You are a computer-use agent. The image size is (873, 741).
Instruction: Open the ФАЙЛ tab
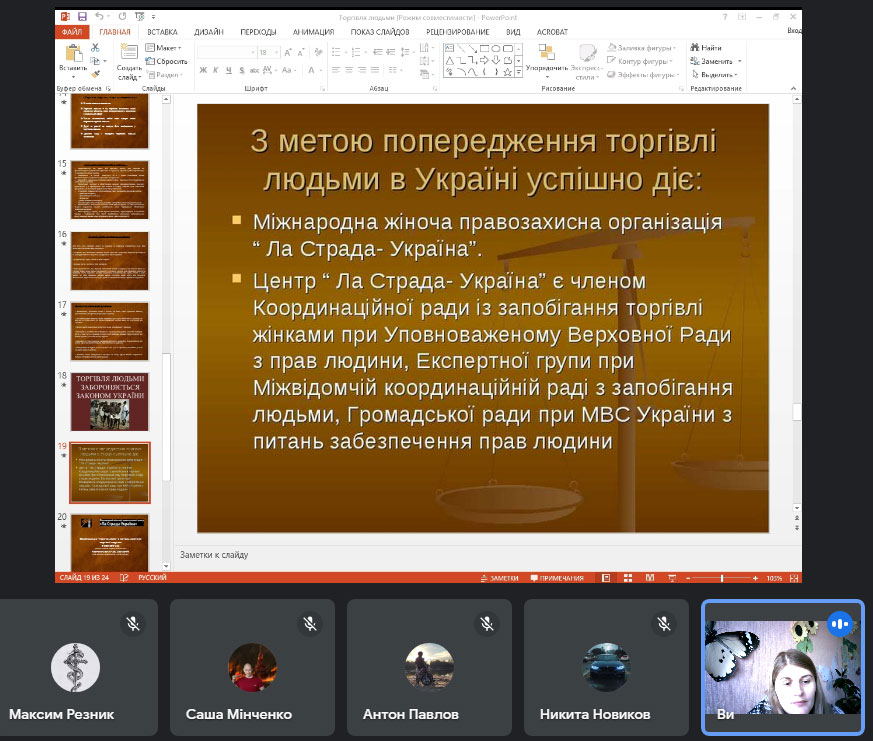coord(72,32)
